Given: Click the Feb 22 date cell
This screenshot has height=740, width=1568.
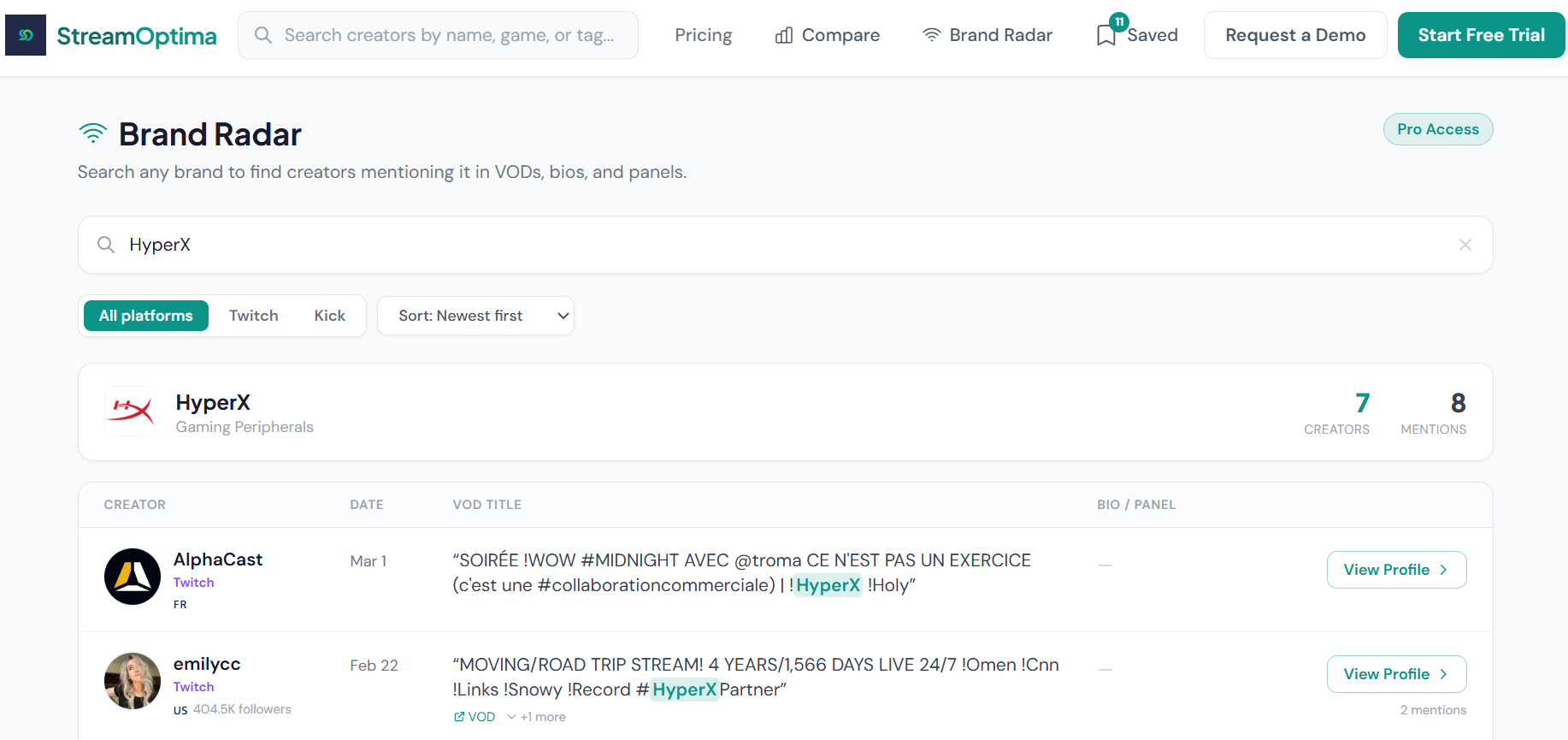Looking at the screenshot, I should (x=374, y=666).
